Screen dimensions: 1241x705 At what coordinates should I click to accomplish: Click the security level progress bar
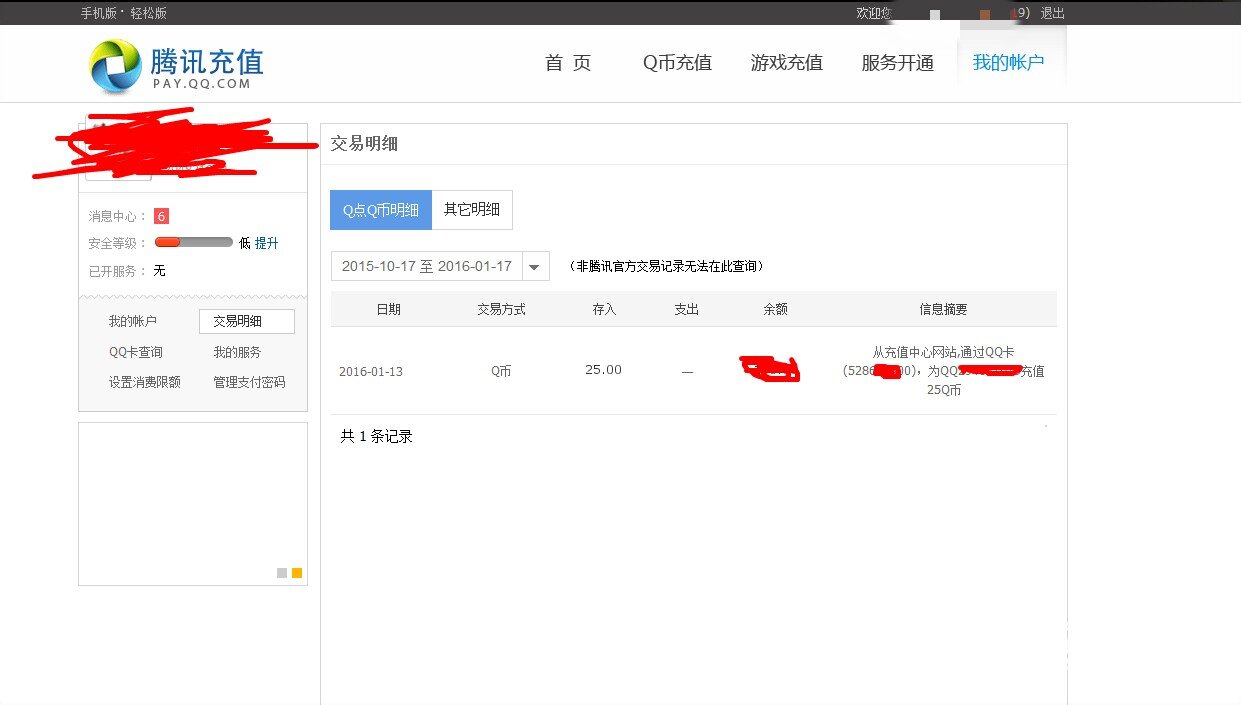point(194,243)
